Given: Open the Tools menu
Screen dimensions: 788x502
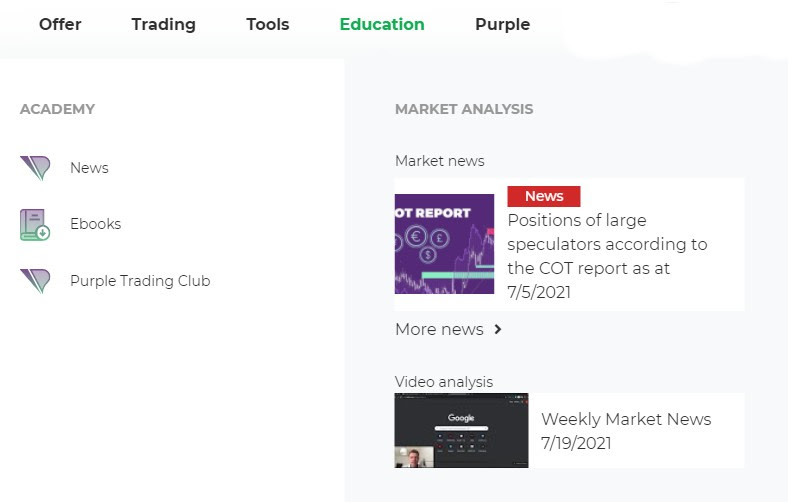Looking at the screenshot, I should point(268,24).
